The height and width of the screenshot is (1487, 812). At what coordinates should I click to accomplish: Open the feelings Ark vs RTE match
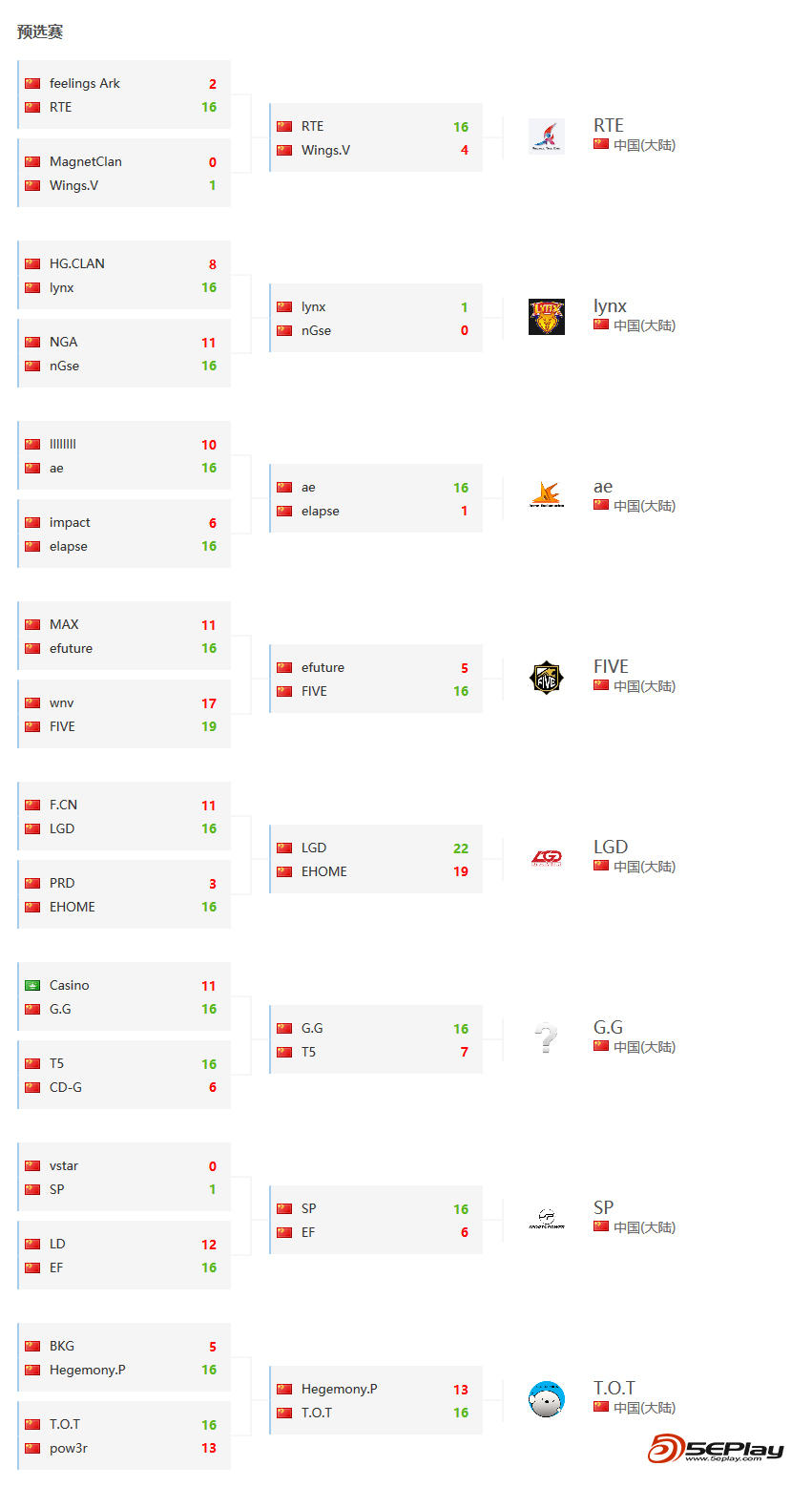pos(124,94)
